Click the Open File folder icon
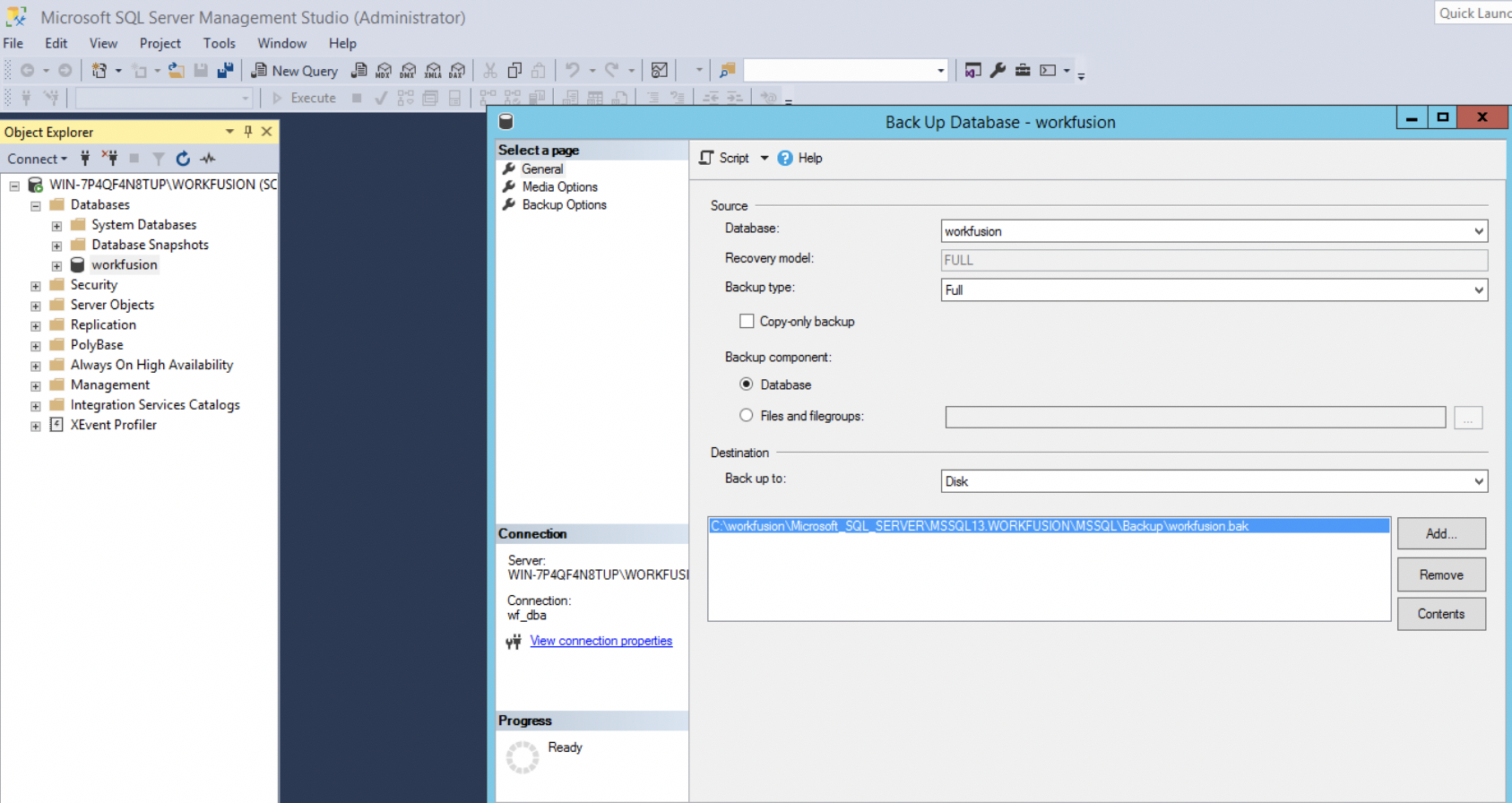The height and width of the screenshot is (803, 1512). [177, 71]
